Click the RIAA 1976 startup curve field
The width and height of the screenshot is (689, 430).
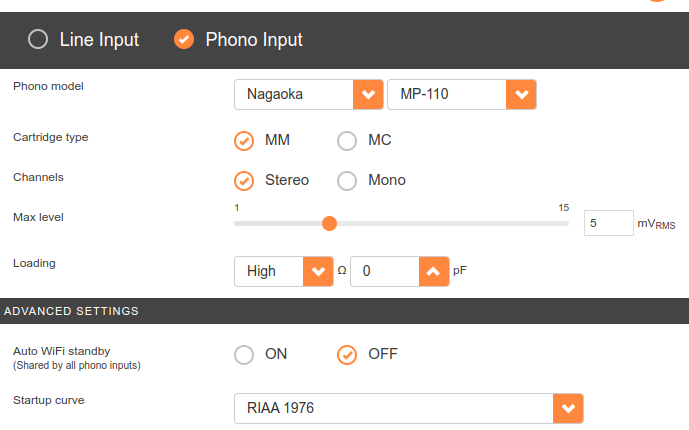click(394, 408)
